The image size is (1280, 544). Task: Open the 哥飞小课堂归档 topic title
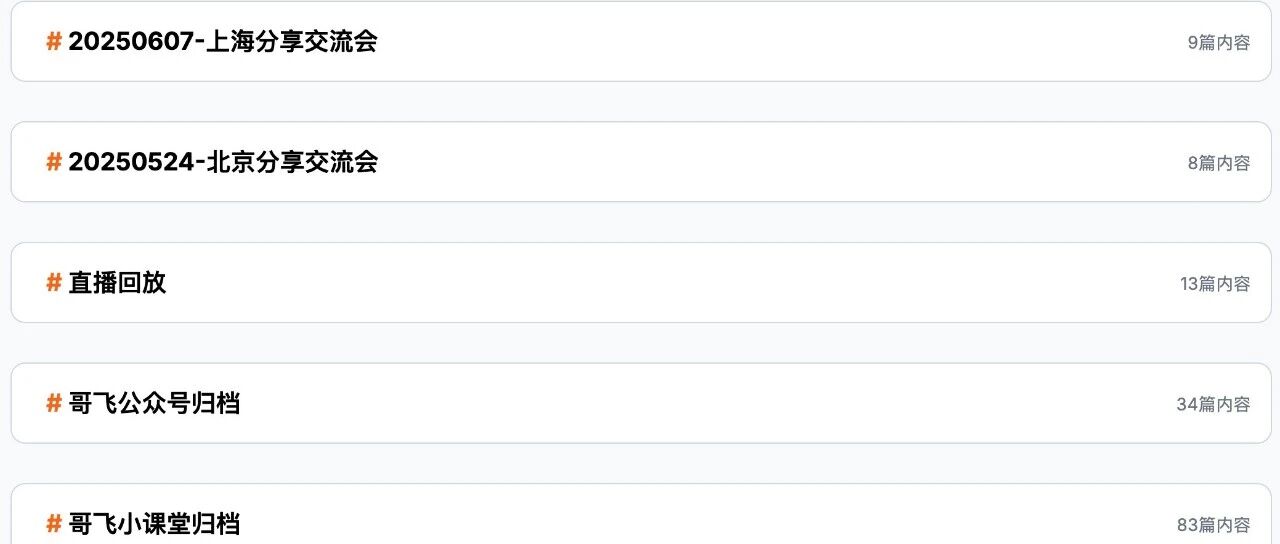pyautogui.click(x=154, y=523)
